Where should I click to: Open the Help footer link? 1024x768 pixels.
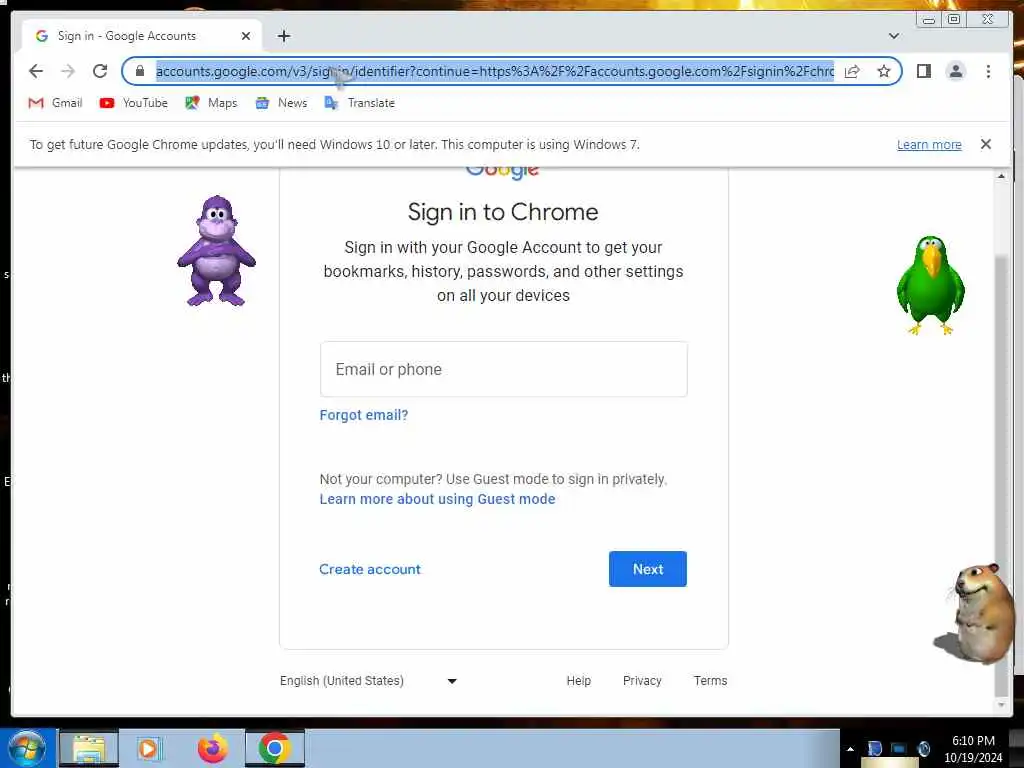pos(579,680)
